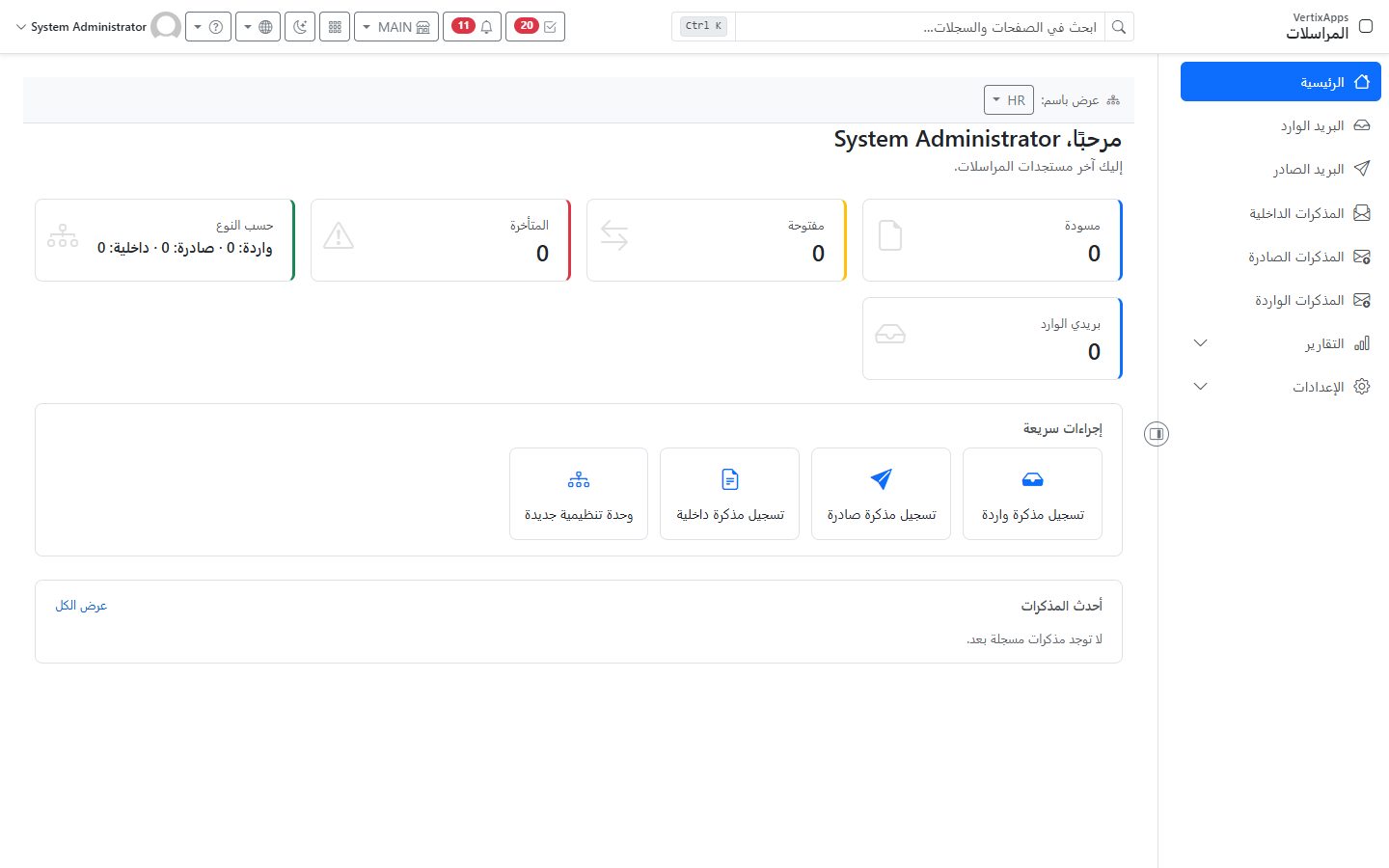Open المذكرات الداخلية in the sidebar
Screen dimensions: 1389x868
click(1280, 213)
